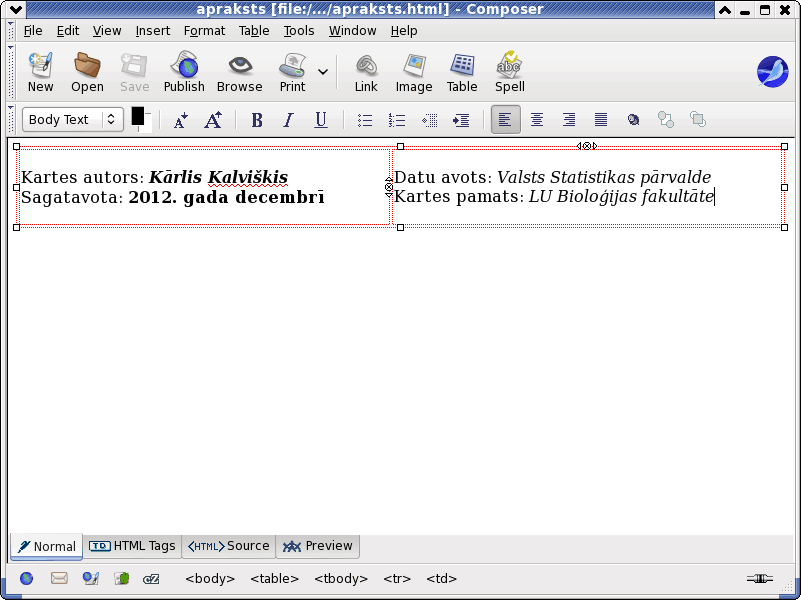Justify the text alignment
The image size is (801, 600).
click(601, 120)
